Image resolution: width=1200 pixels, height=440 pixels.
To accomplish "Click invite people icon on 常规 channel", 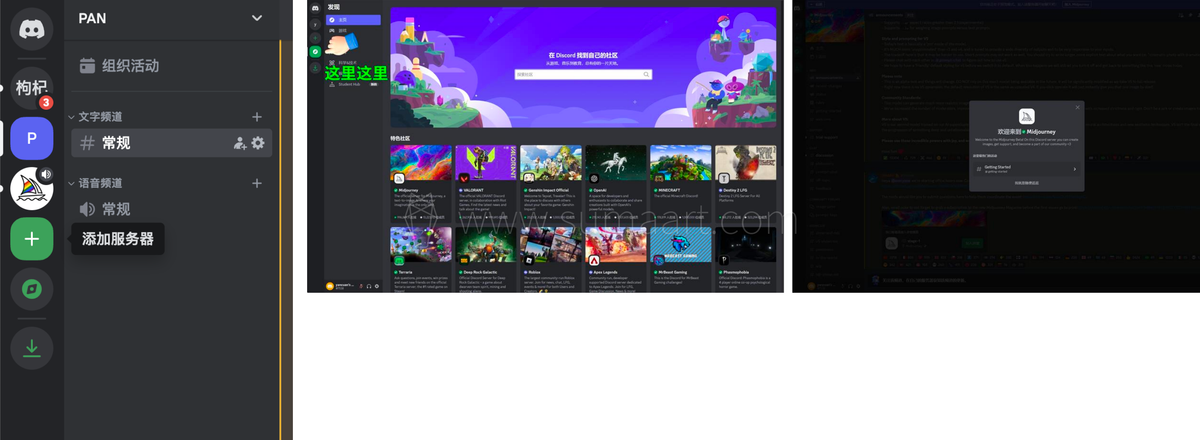I will (x=240, y=143).
